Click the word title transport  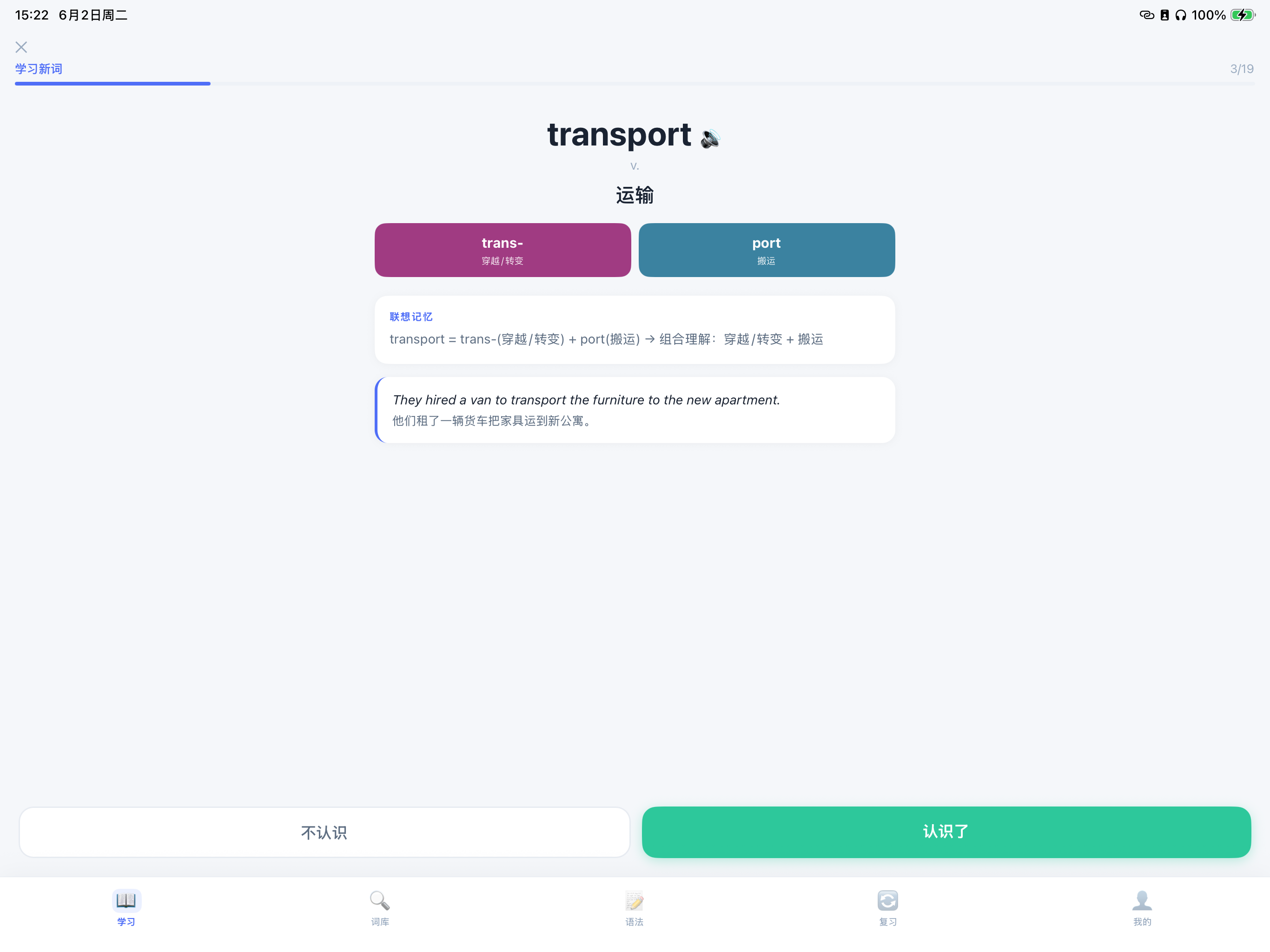coord(619,136)
